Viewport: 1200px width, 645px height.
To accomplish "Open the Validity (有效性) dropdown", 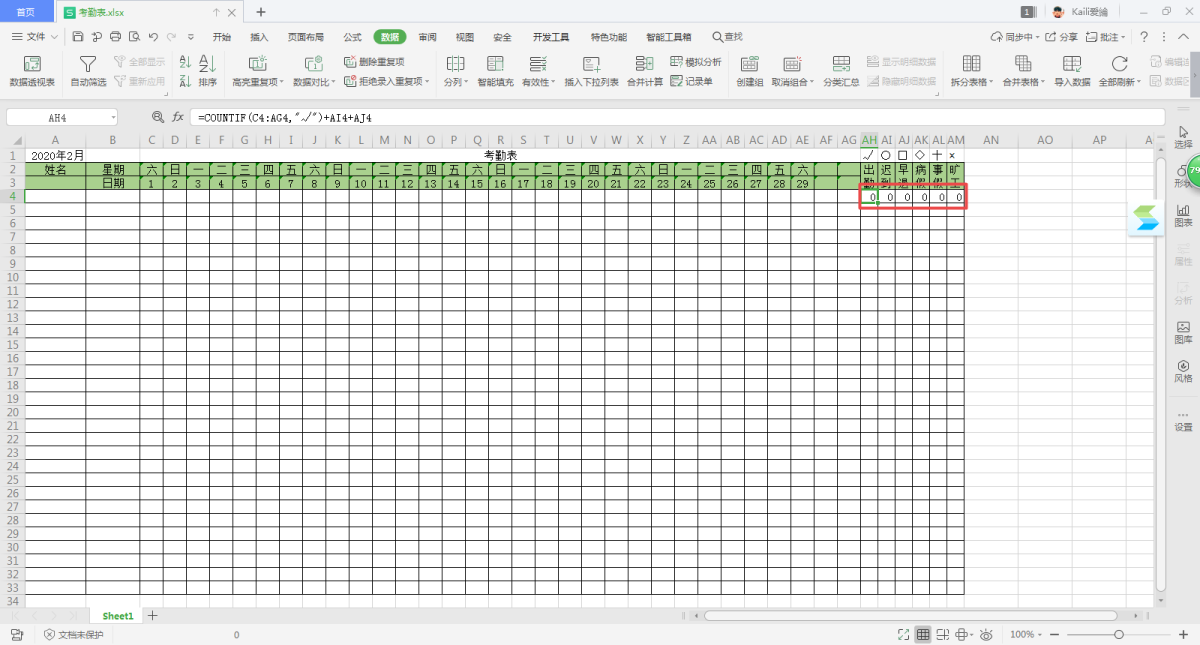I will (536, 82).
